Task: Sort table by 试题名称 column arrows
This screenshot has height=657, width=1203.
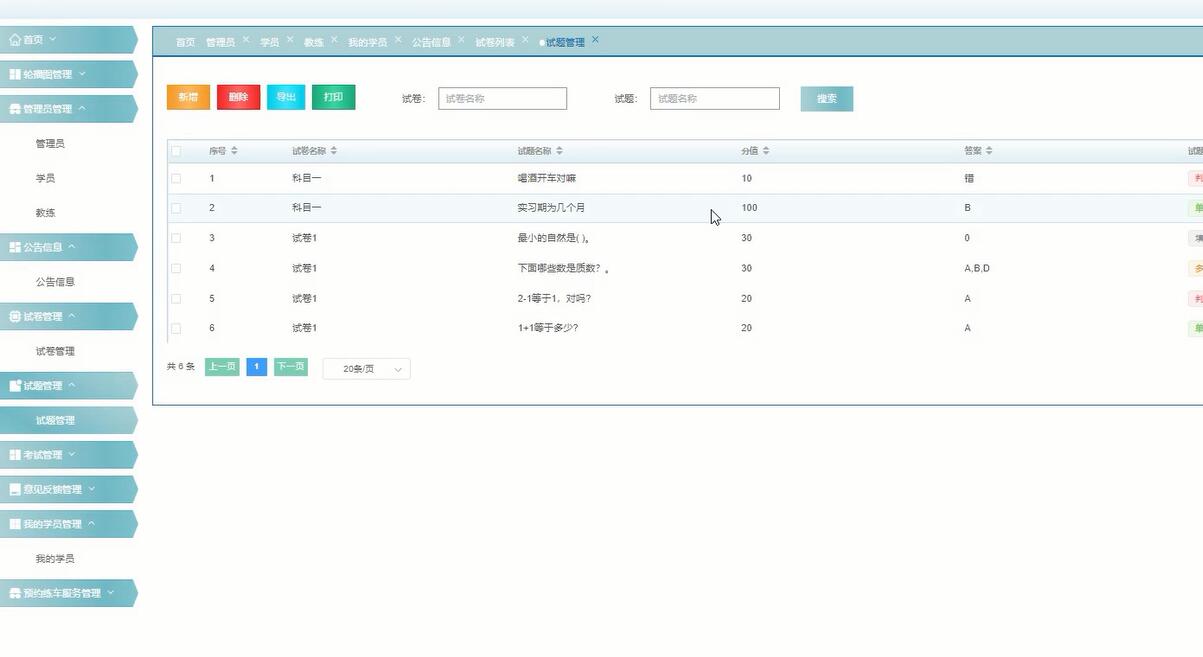Action: pyautogui.click(x=559, y=151)
